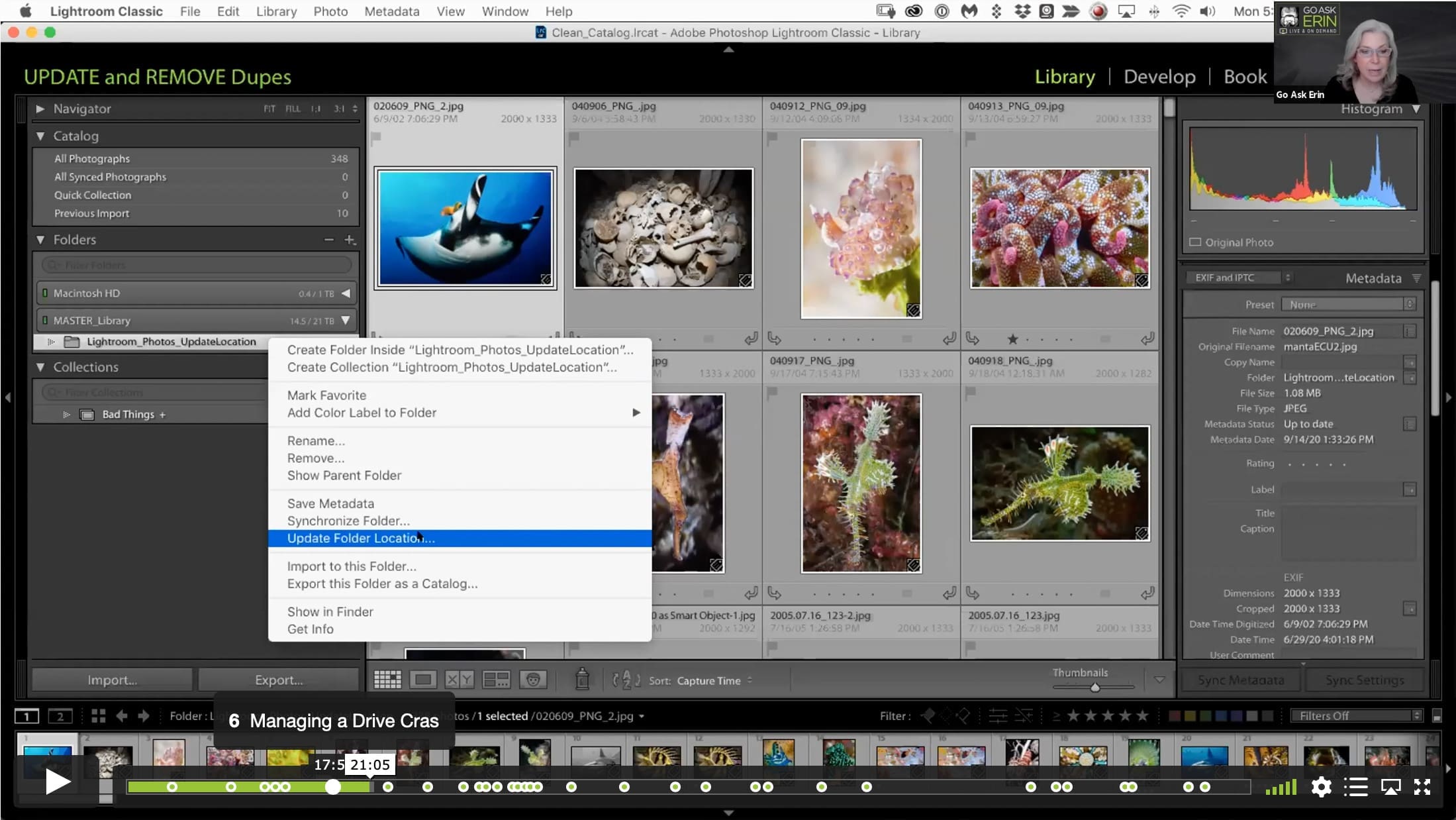Toggle the flag on 040906_PNG_.jpg
The image size is (1456, 820).
click(574, 138)
